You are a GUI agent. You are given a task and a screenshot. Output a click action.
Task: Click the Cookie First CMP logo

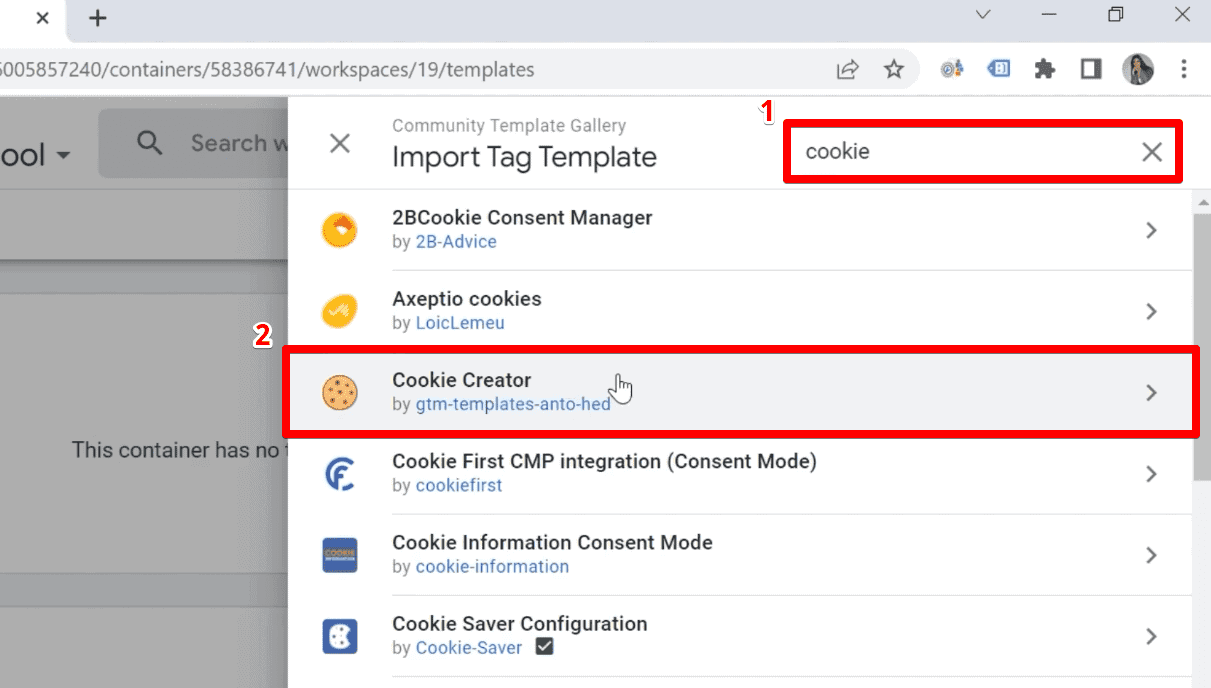340,474
